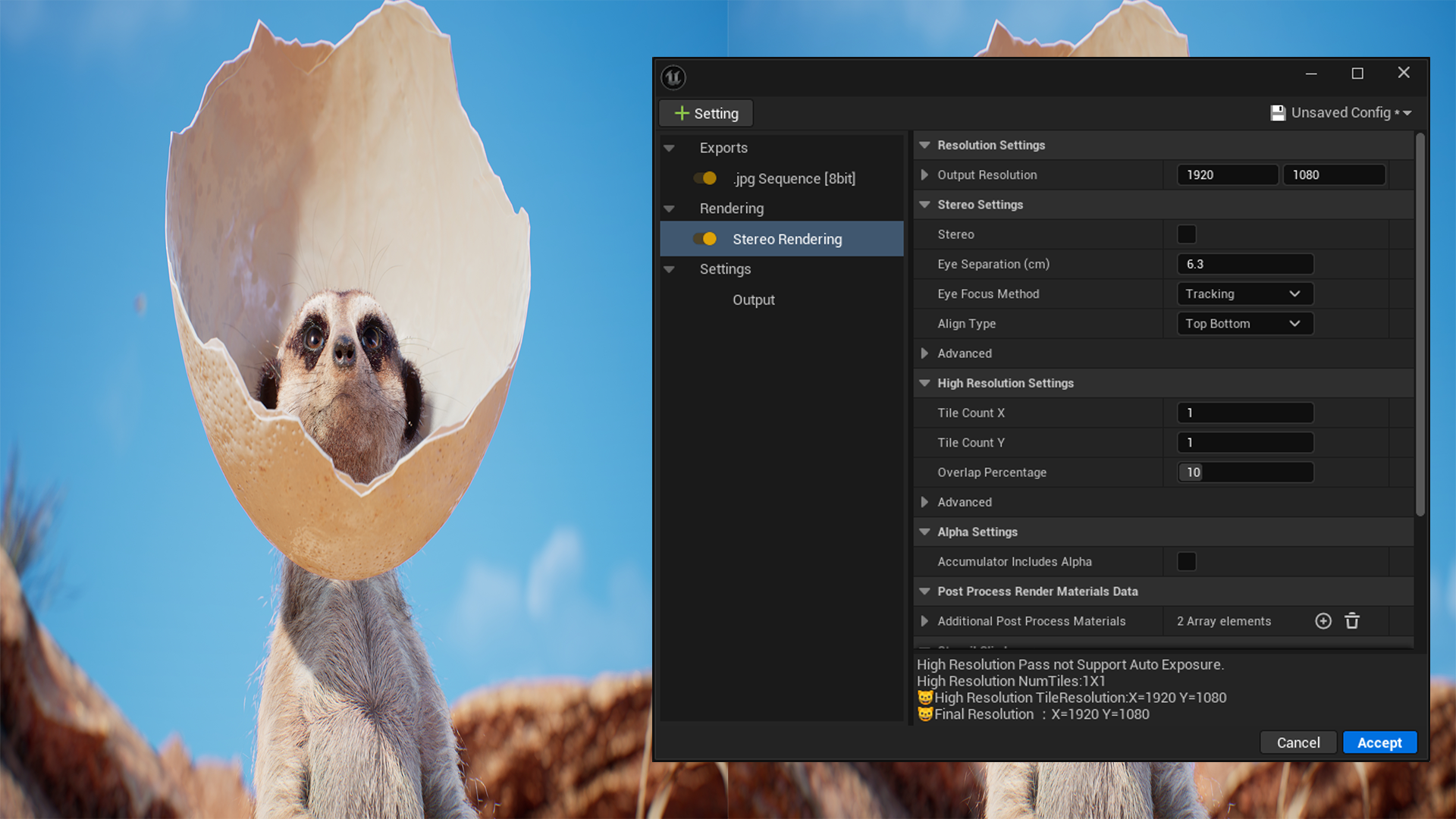1456x819 pixels.
Task: Collapse the Stereo Settings section
Action: point(924,205)
